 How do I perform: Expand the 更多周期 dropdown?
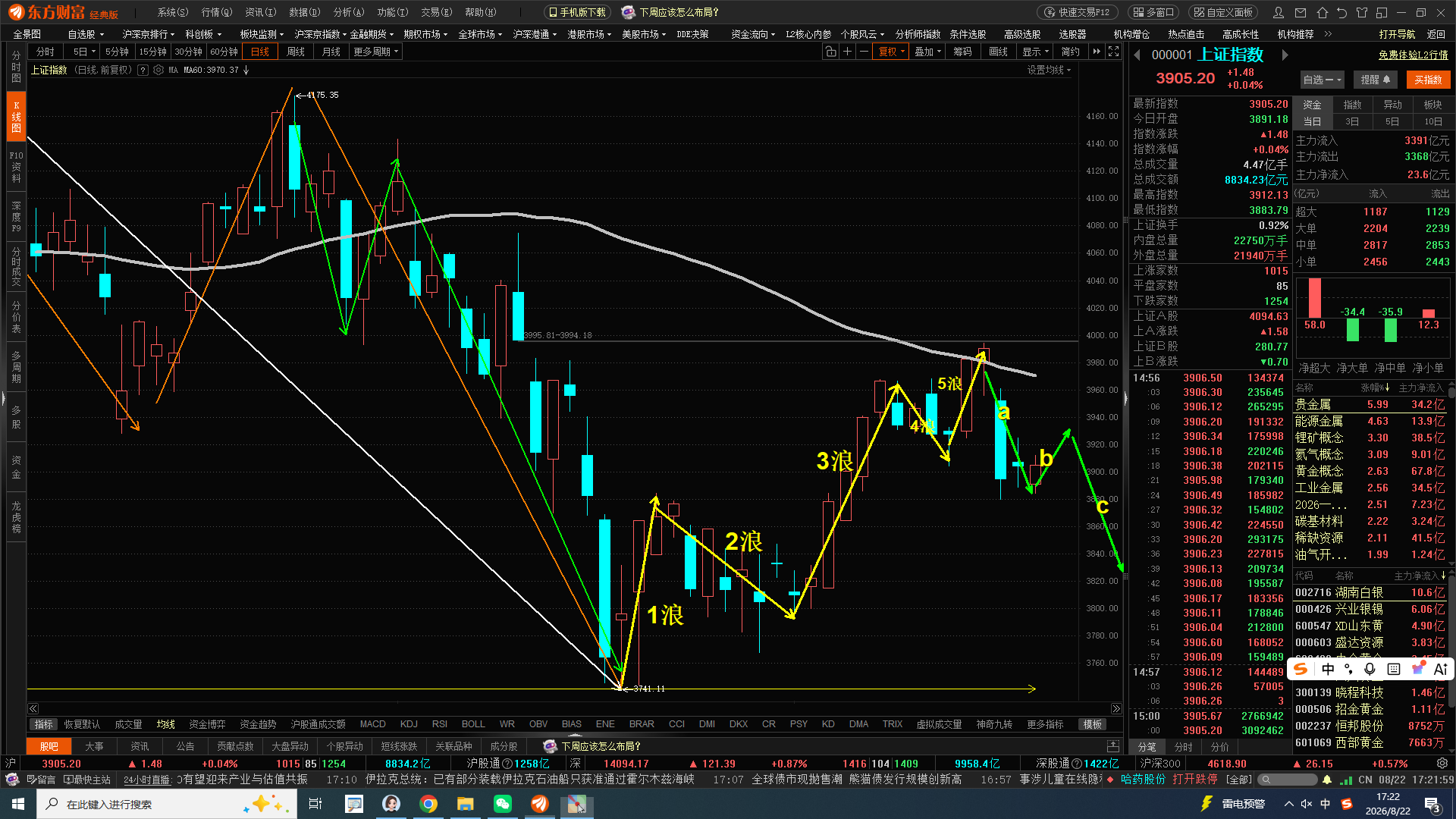pyautogui.click(x=376, y=52)
